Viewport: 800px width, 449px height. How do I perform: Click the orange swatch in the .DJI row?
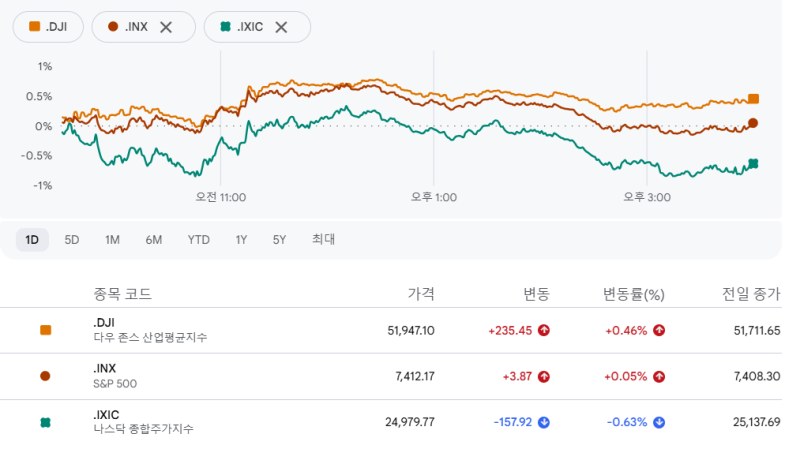coord(45,330)
